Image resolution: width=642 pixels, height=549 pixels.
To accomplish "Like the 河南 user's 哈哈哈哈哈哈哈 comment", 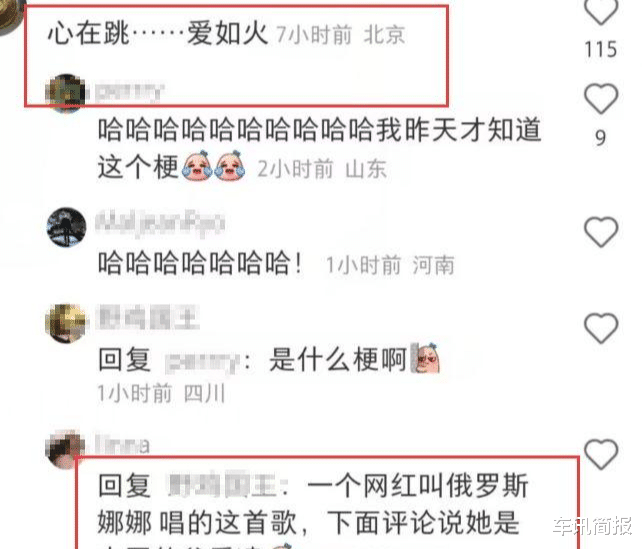I will [601, 232].
